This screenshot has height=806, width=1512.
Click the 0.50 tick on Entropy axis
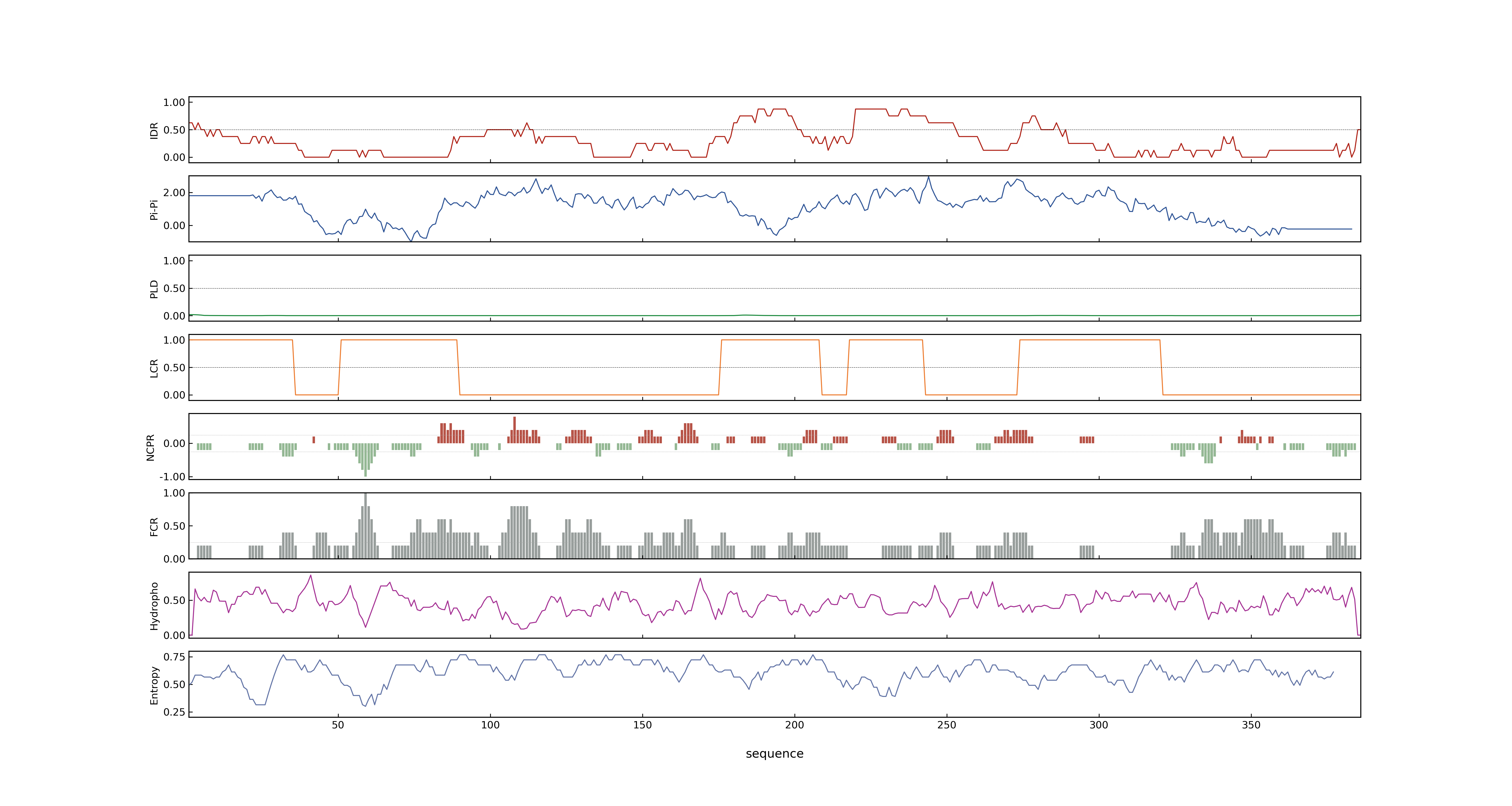click(x=174, y=685)
